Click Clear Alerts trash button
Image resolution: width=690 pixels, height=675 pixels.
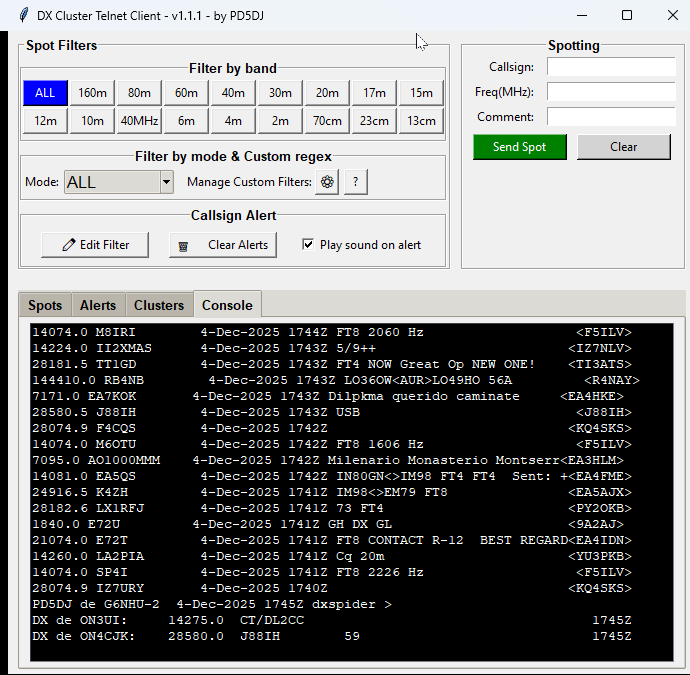click(224, 245)
